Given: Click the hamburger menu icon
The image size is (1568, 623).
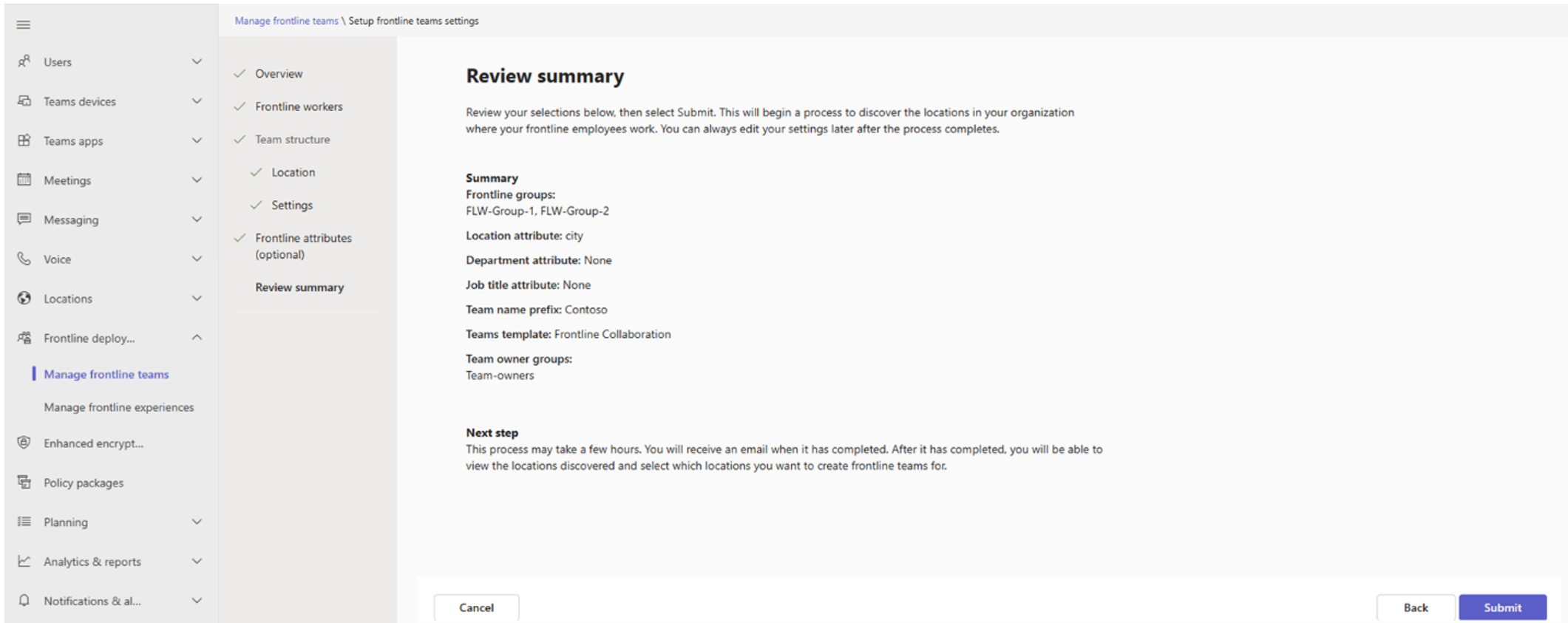Looking at the screenshot, I should (x=24, y=25).
